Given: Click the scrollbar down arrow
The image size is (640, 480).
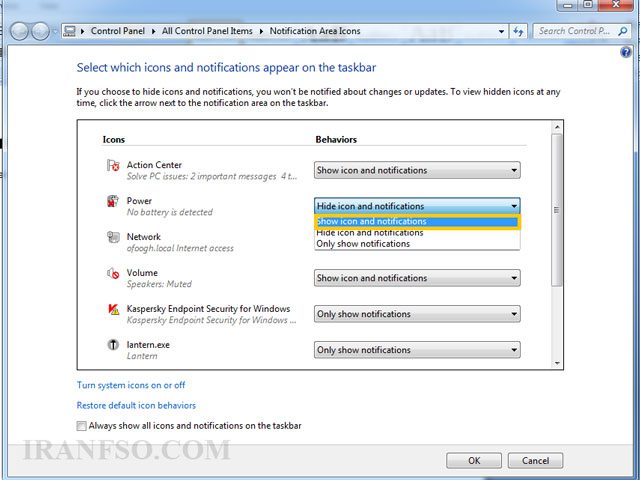Looking at the screenshot, I should pos(557,363).
